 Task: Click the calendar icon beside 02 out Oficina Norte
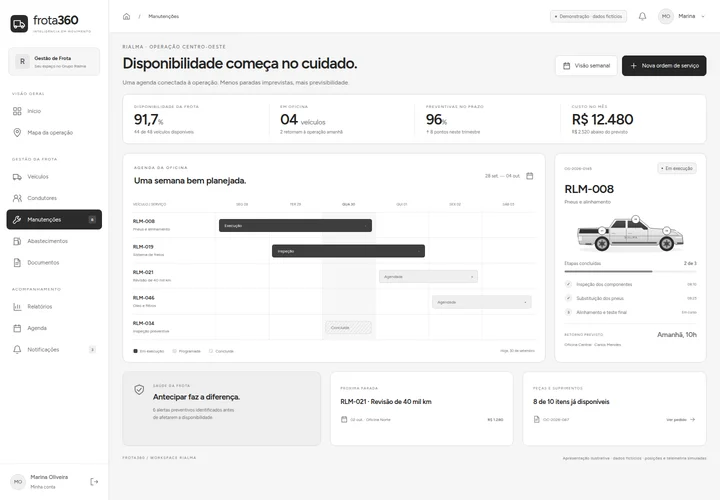[344, 419]
